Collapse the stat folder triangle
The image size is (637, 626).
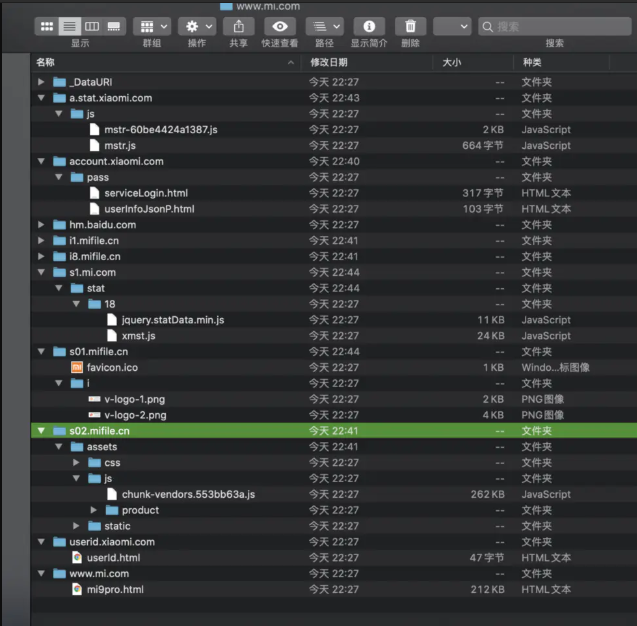coord(58,288)
